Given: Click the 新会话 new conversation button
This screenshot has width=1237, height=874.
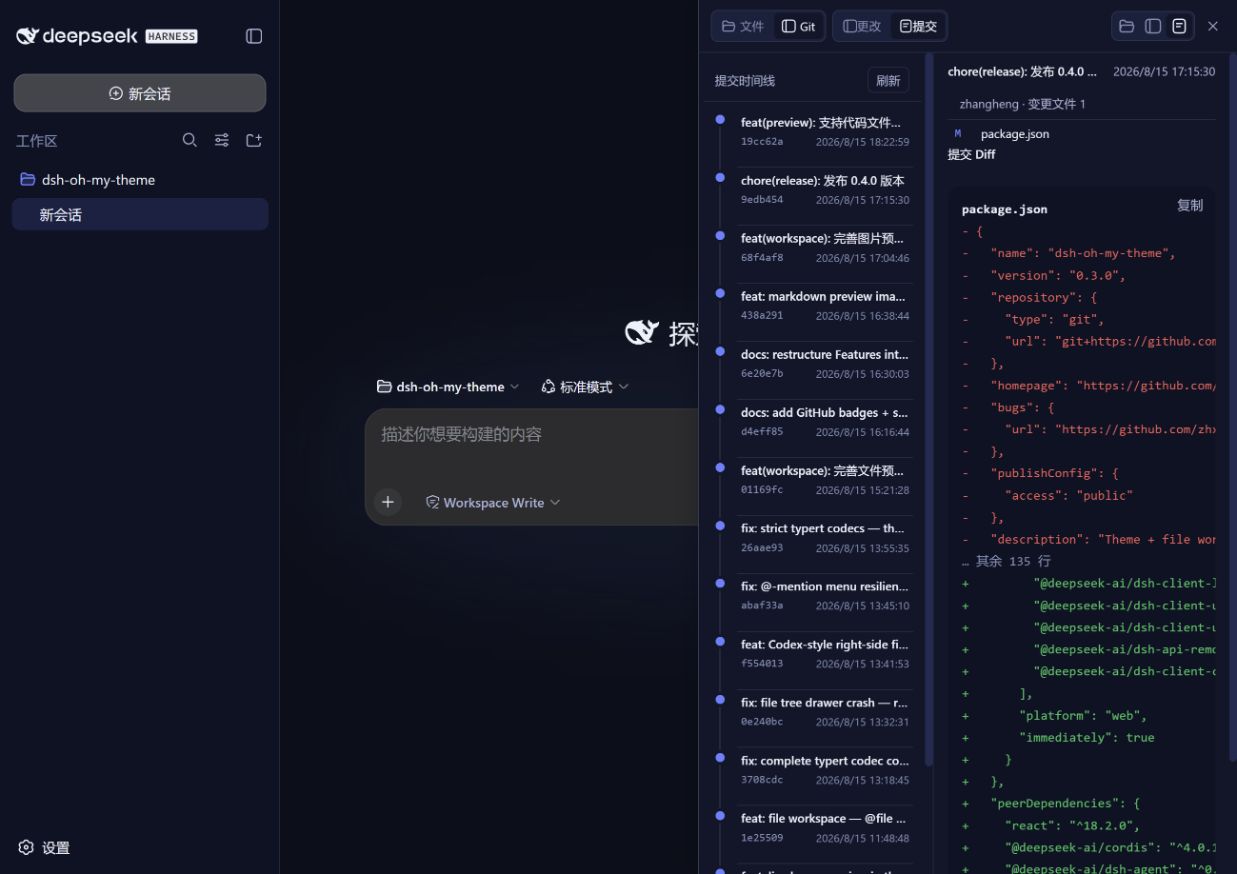Looking at the screenshot, I should coord(140,93).
